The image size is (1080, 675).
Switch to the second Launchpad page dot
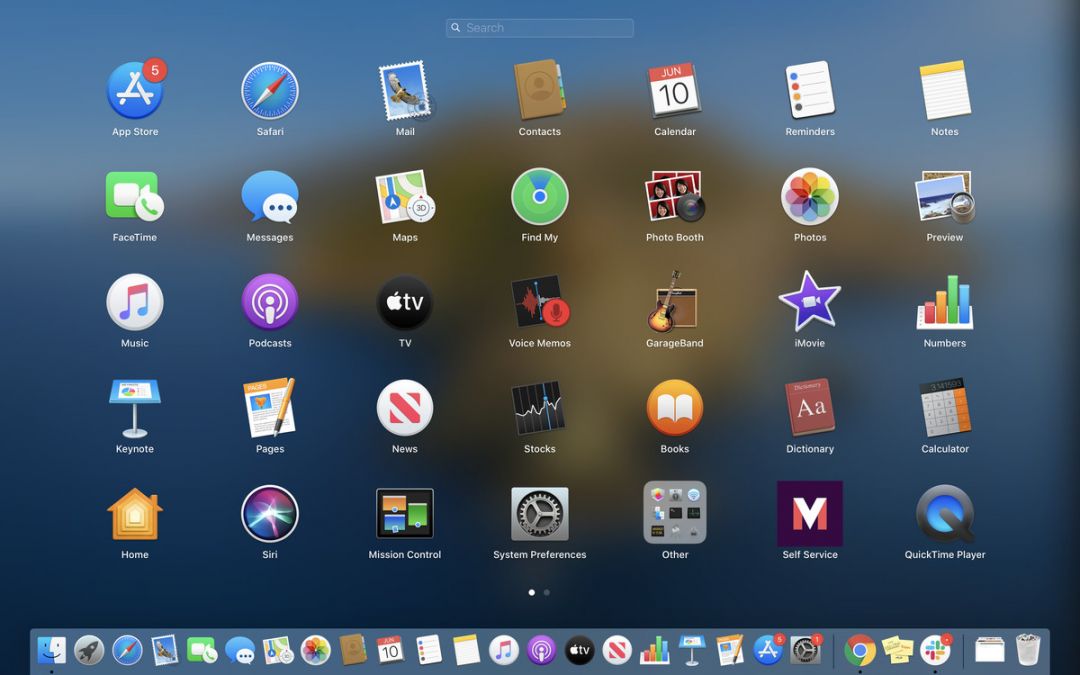[x=547, y=592]
